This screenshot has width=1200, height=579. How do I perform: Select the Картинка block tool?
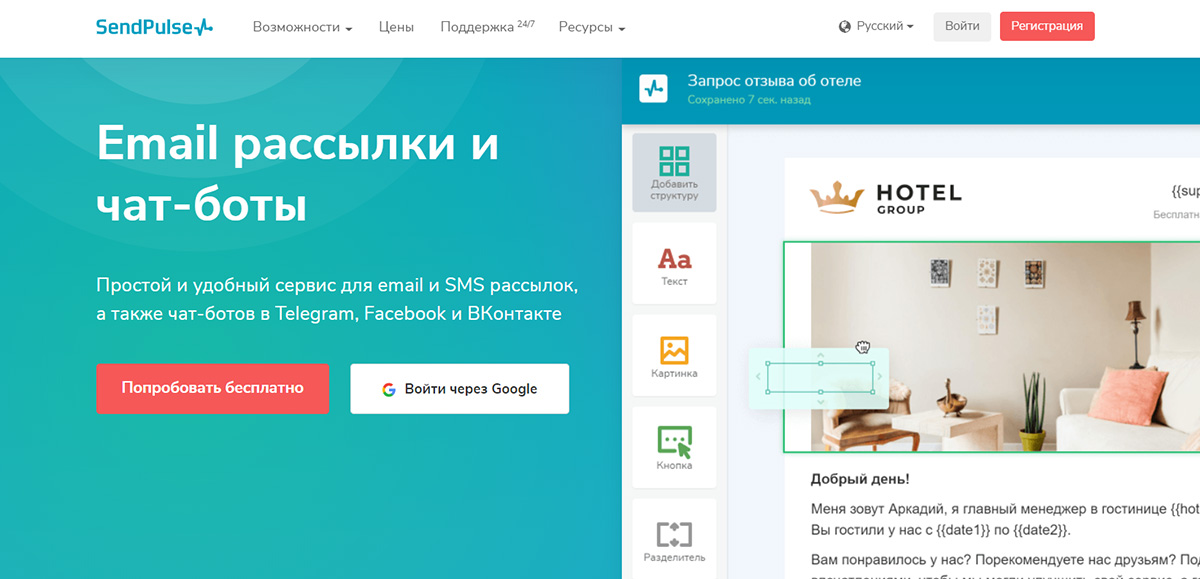pos(674,356)
